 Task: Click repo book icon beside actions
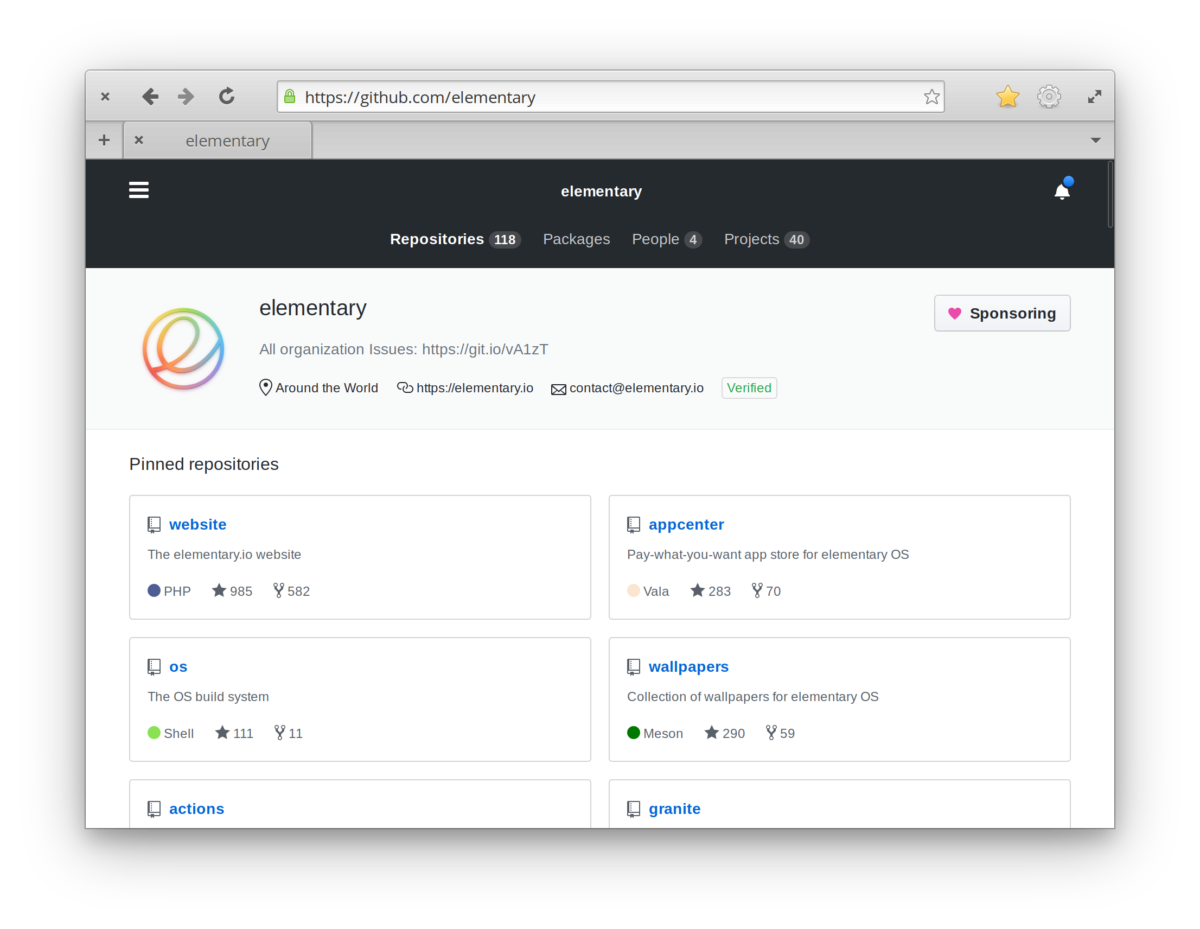(154, 809)
